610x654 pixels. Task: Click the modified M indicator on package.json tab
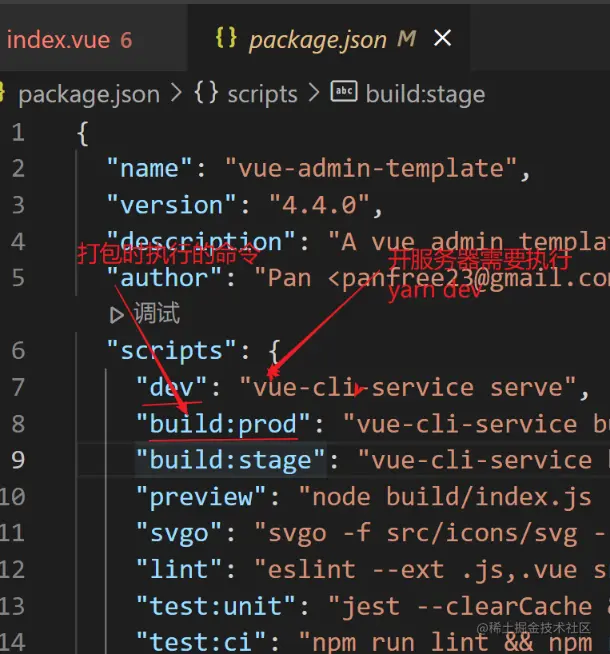pos(407,39)
